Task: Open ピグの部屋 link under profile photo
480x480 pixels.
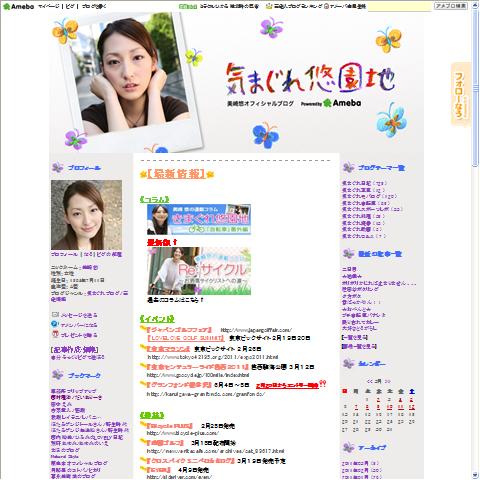Action: (x=110, y=254)
